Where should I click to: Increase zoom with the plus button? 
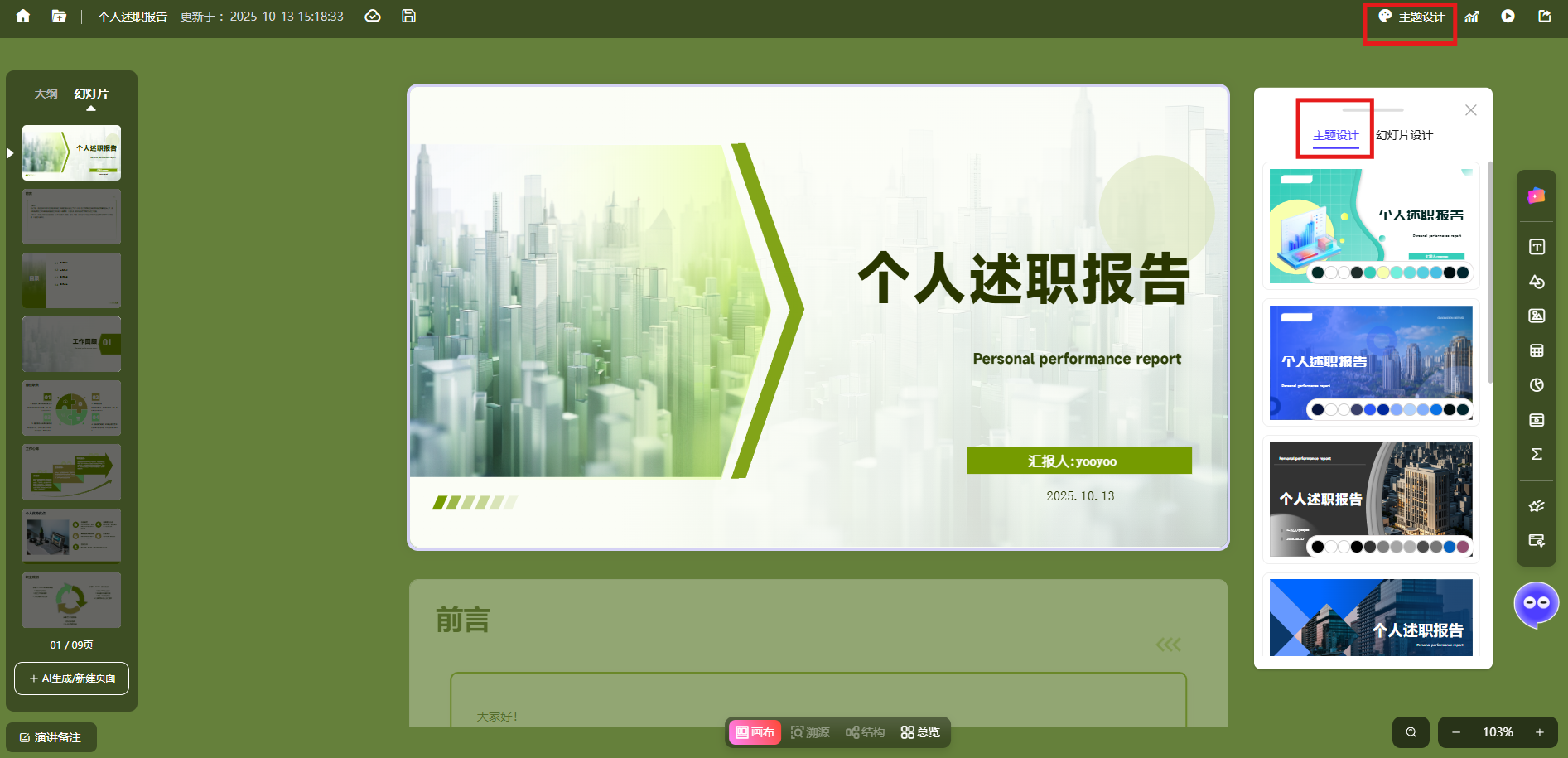click(1540, 732)
